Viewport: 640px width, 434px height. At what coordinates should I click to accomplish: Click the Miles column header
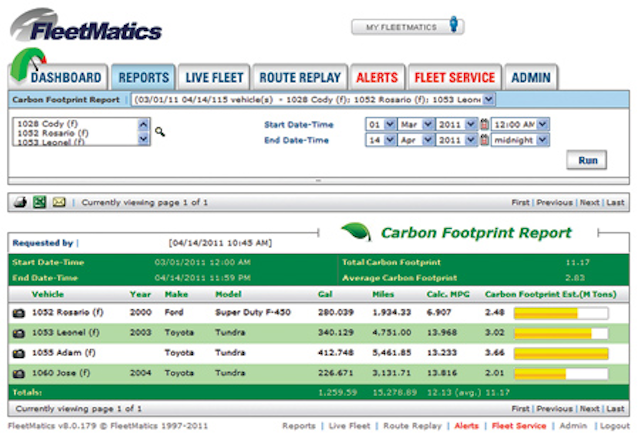pos(383,294)
